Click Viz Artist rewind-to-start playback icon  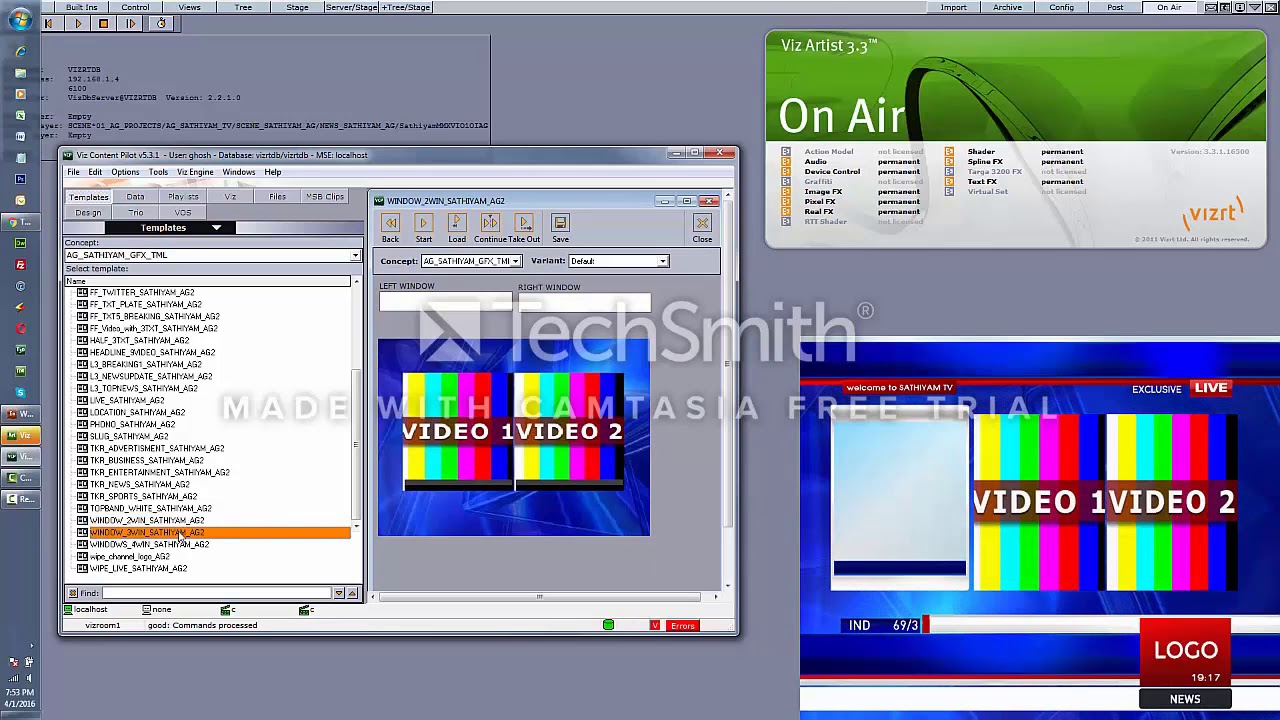(47, 23)
